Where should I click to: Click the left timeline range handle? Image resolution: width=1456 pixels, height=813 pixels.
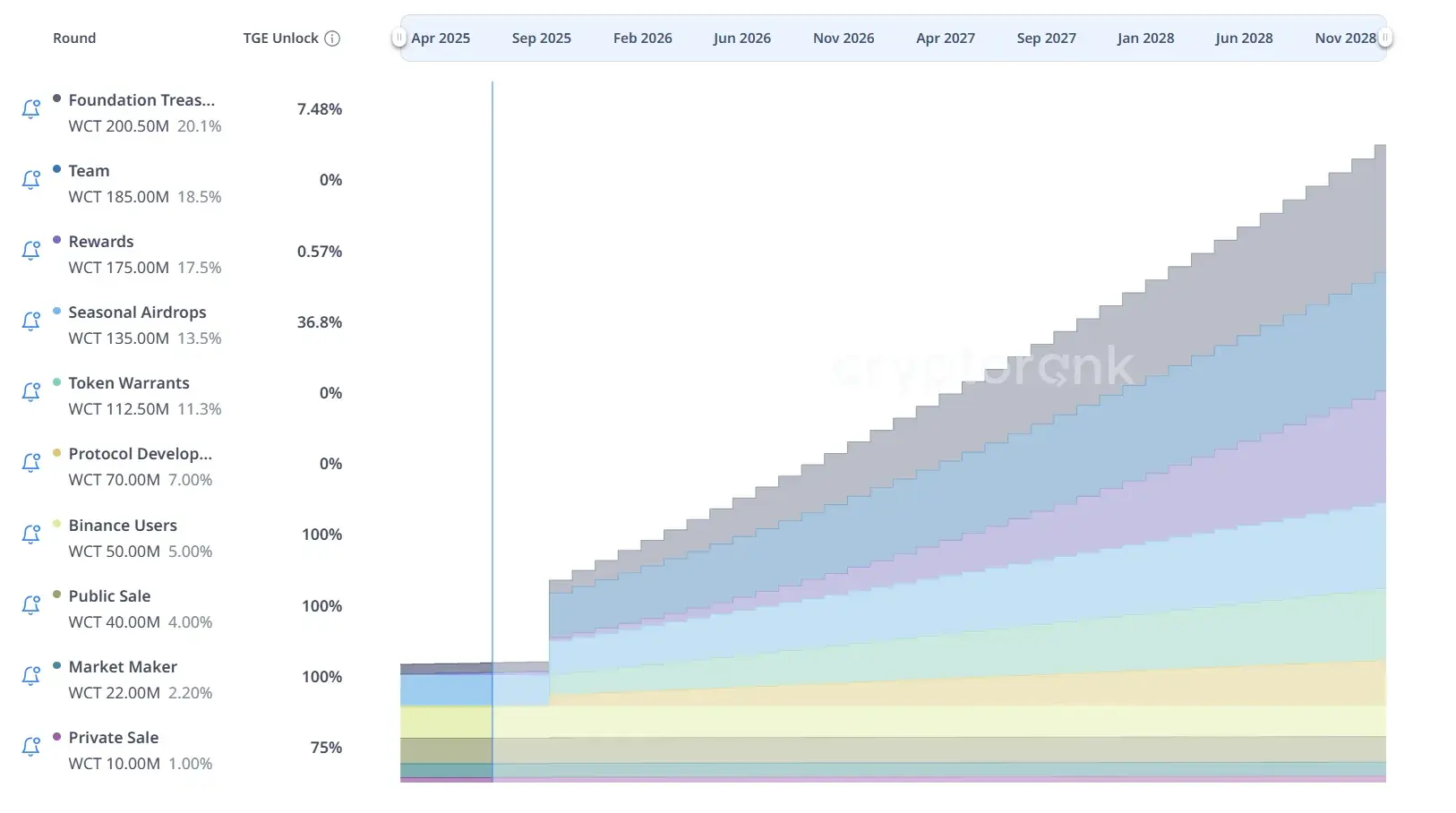[399, 38]
